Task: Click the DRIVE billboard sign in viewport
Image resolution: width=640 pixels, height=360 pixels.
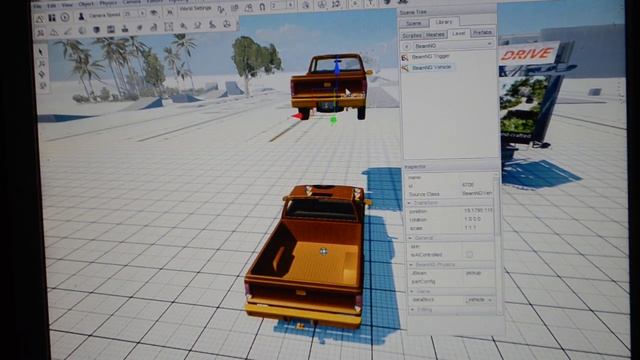Action: [527, 54]
